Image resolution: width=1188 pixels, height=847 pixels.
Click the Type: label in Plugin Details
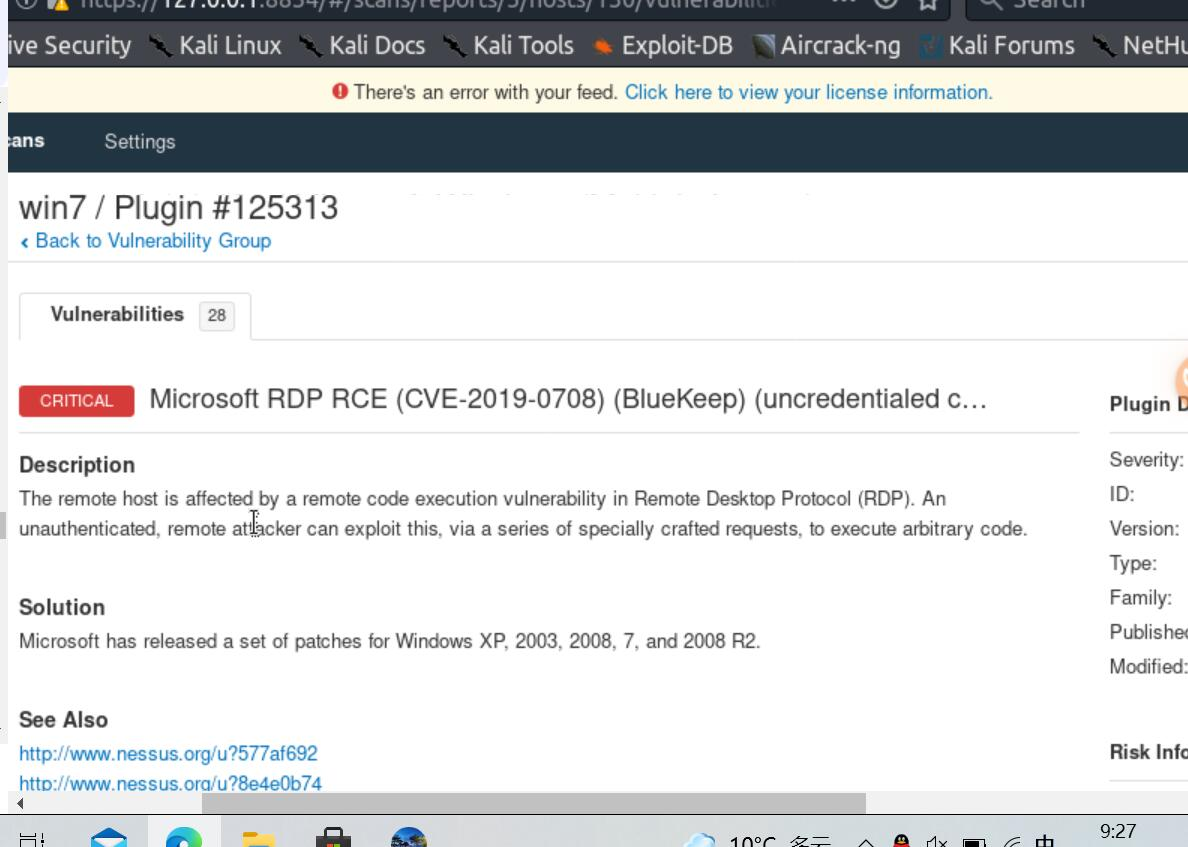tap(1133, 564)
